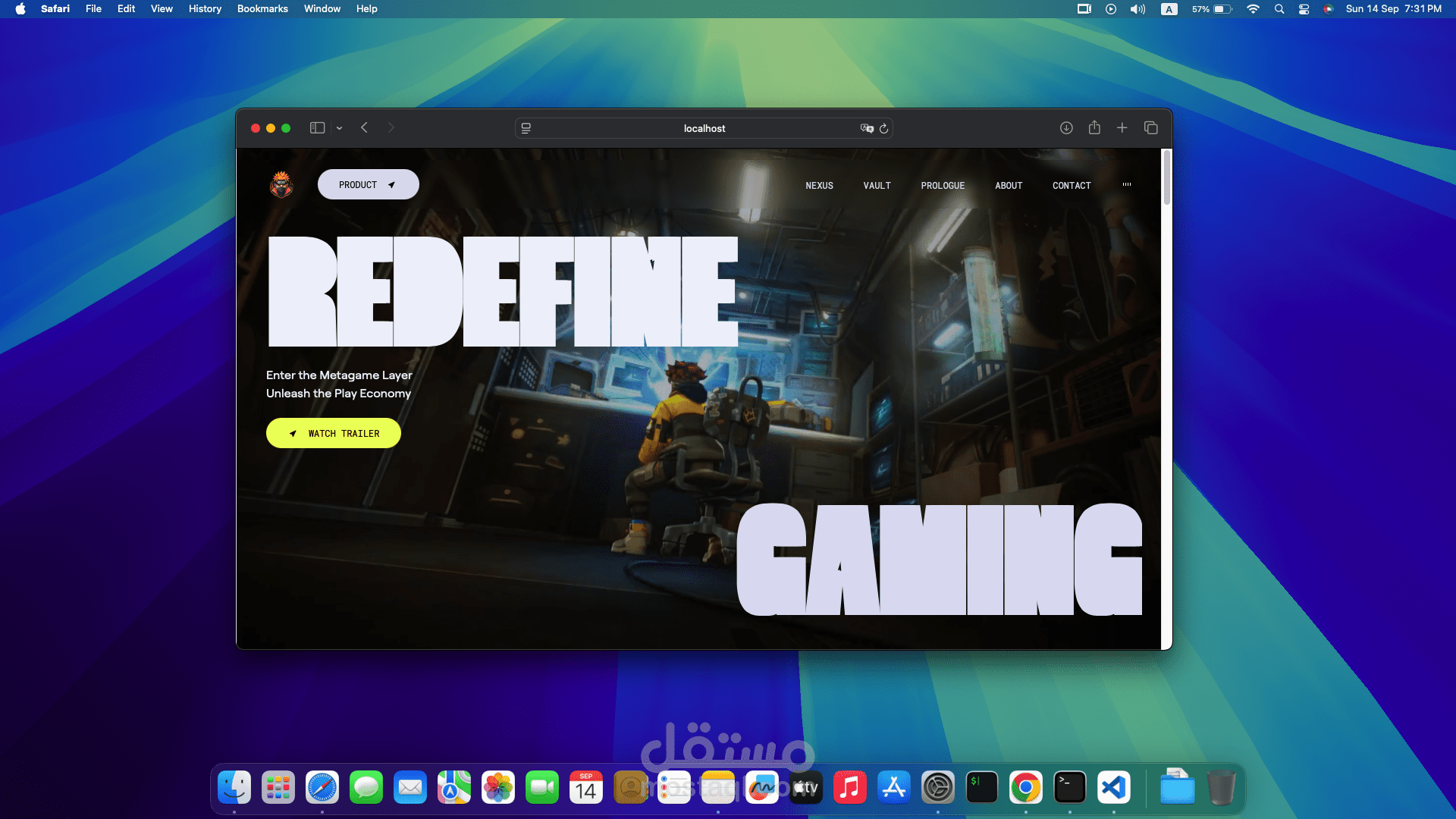Viewport: 1456px width, 819px height.
Task: Click the site mascot logo
Action: 281,184
